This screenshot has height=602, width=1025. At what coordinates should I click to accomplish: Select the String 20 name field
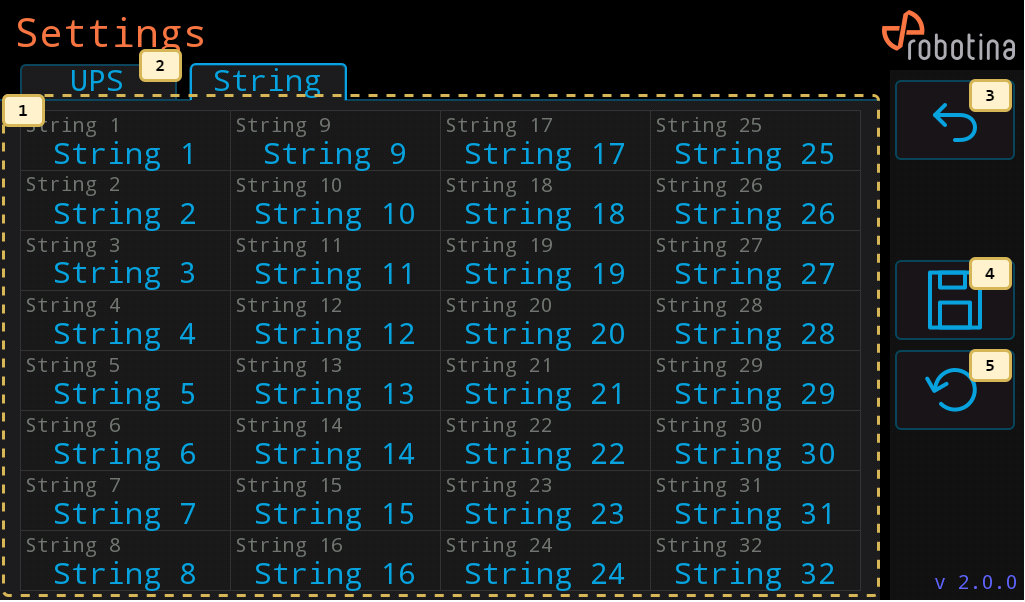pyautogui.click(x=545, y=321)
